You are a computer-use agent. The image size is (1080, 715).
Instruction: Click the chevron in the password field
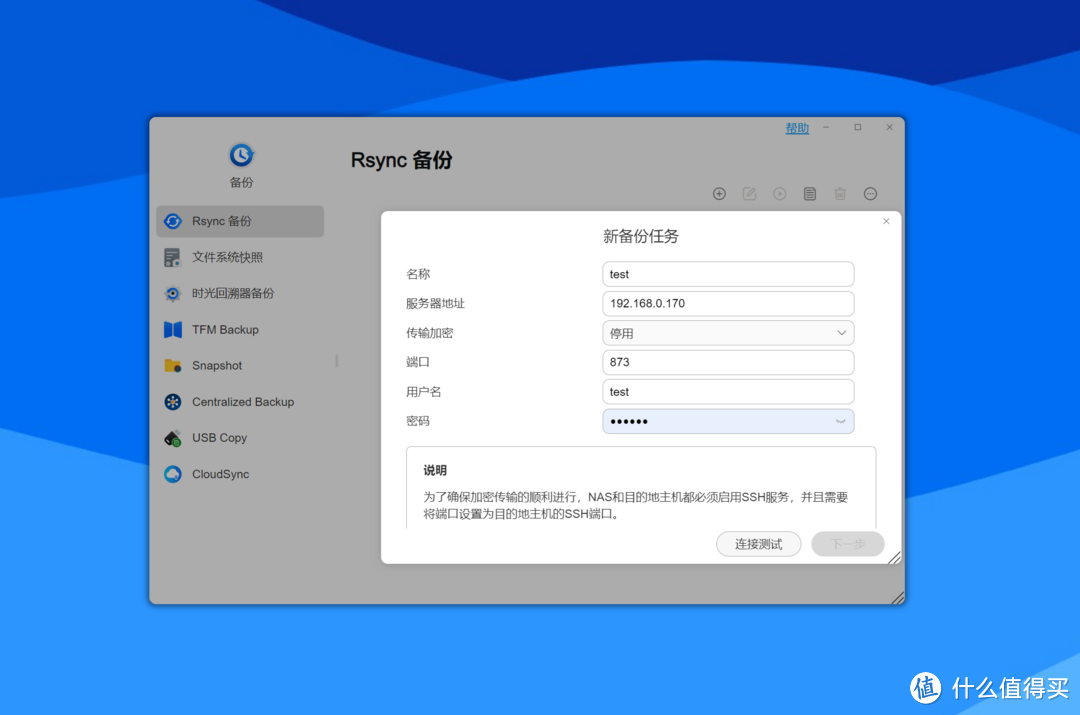point(840,422)
